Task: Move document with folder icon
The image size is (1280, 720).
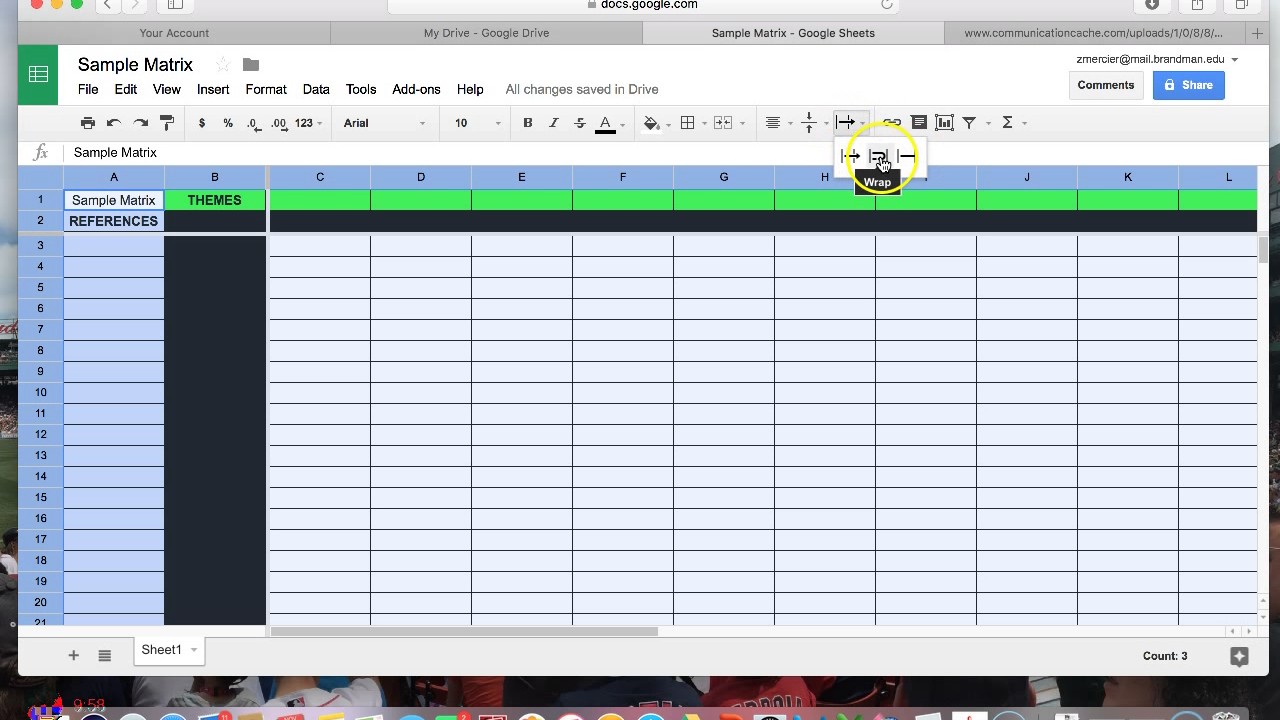Action: pos(251,65)
